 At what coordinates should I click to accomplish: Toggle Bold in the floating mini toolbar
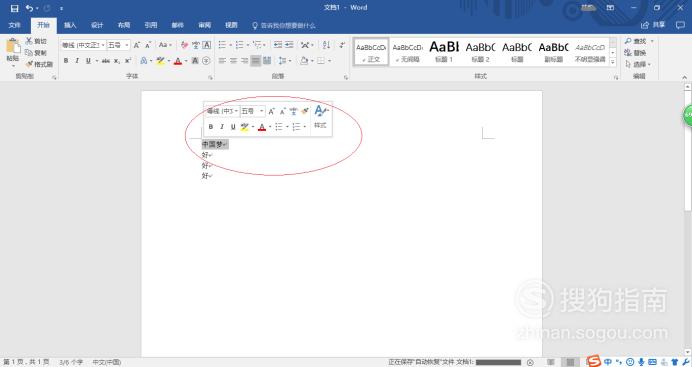click(x=211, y=127)
